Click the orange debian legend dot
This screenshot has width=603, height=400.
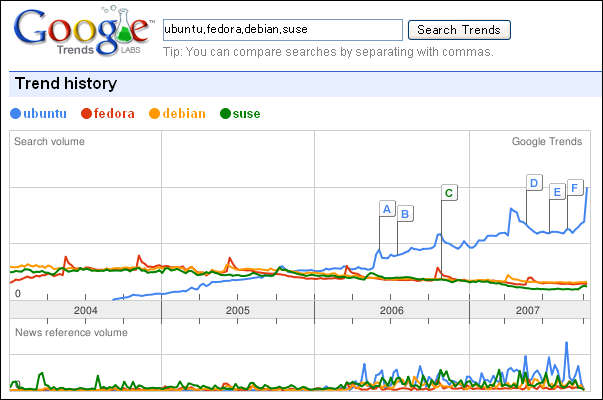[x=154, y=114]
